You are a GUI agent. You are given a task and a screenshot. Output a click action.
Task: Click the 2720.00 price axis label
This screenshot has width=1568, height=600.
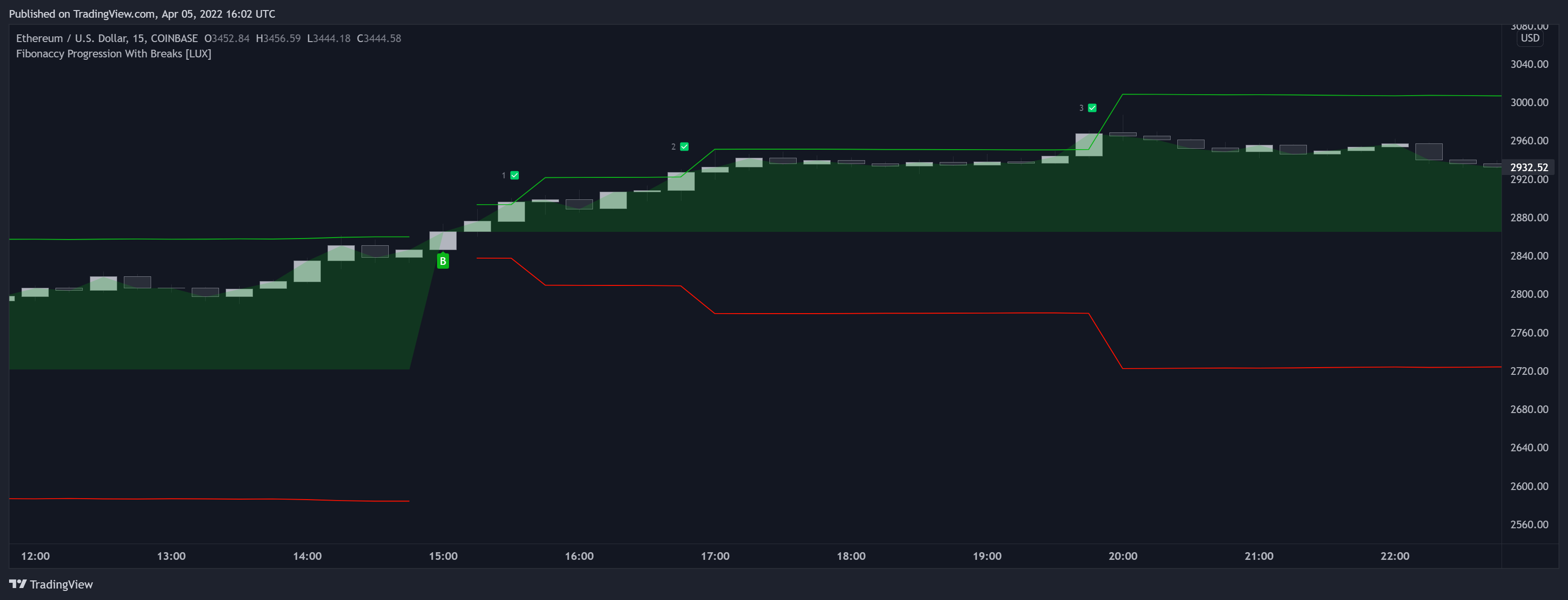[1529, 371]
